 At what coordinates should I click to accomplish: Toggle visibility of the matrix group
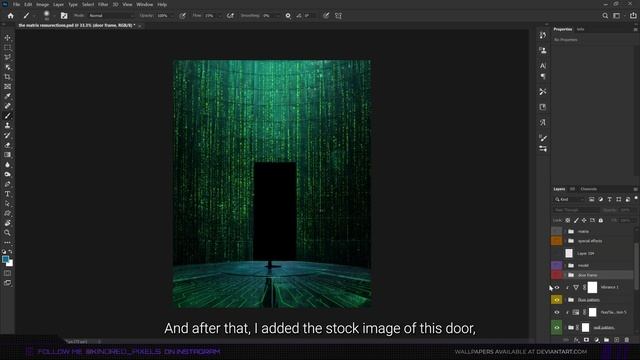click(x=557, y=231)
